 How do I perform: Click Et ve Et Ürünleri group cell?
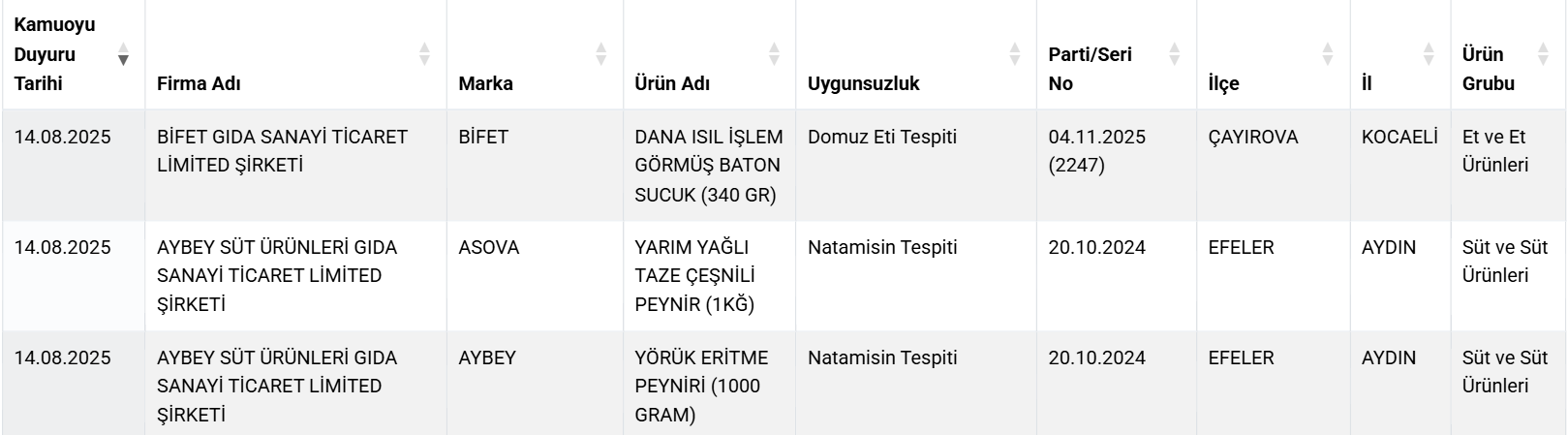click(x=1495, y=150)
